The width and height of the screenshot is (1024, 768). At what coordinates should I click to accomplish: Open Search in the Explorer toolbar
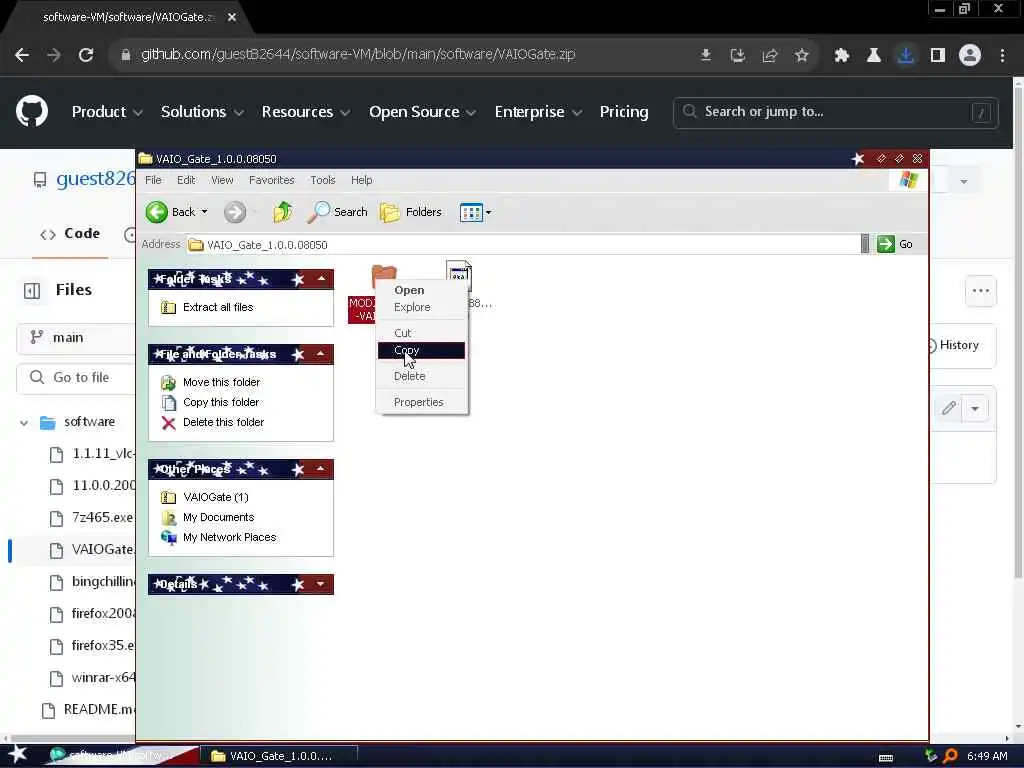tap(338, 212)
